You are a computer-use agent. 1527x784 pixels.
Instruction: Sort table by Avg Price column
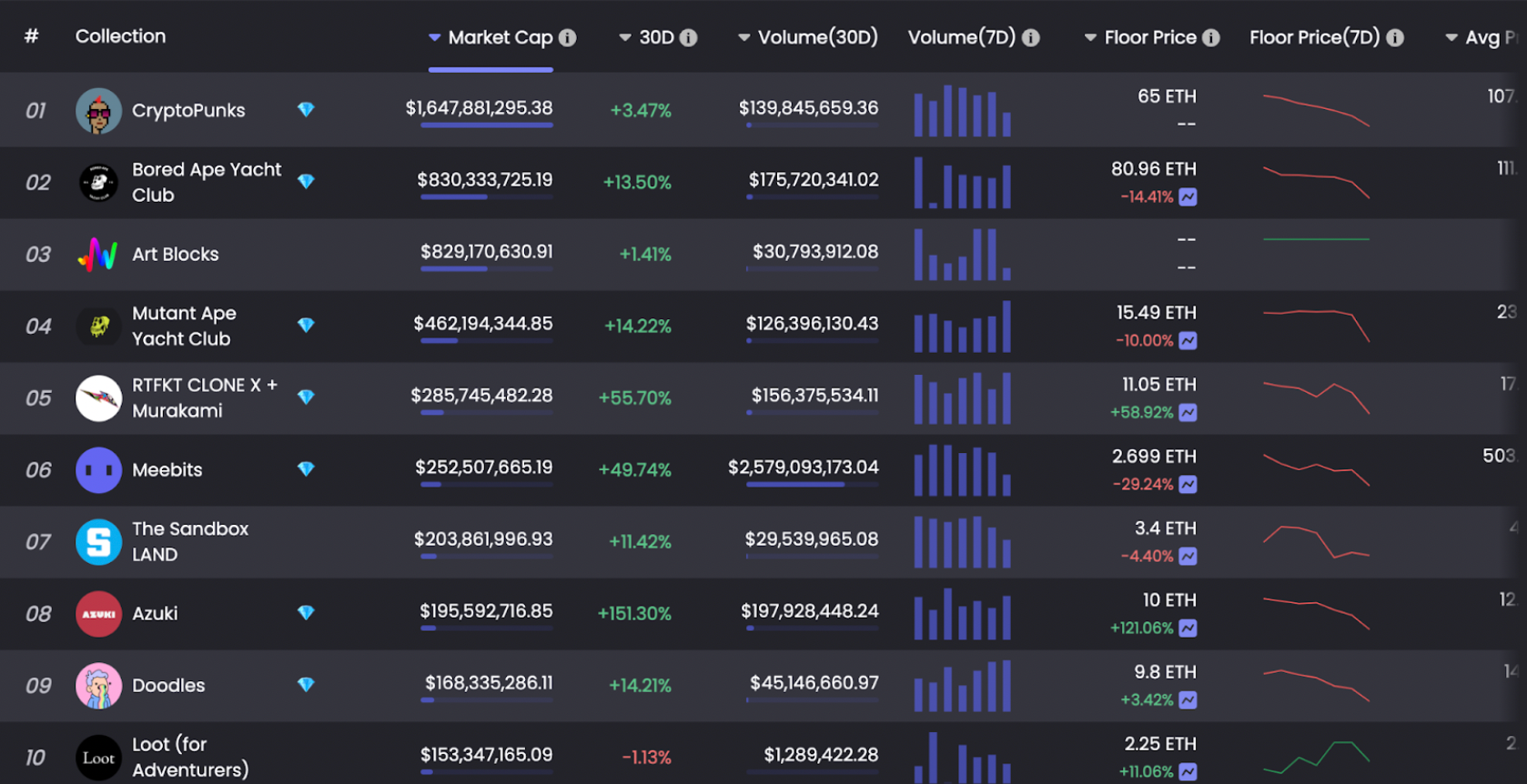point(1481,37)
